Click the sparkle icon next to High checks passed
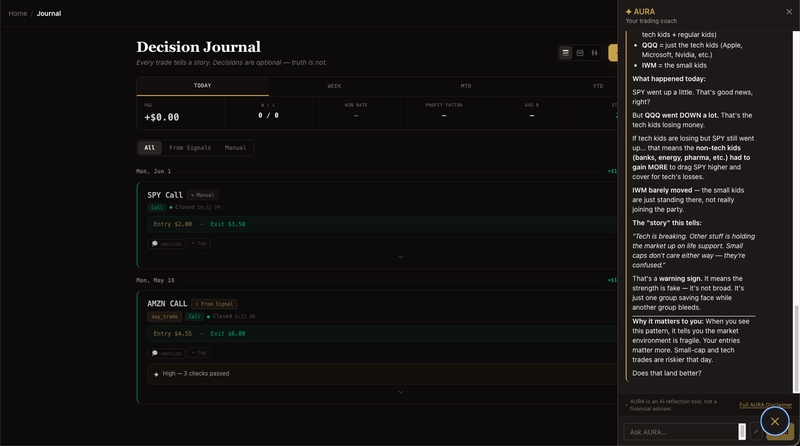The height and width of the screenshot is (446, 800). point(156,374)
